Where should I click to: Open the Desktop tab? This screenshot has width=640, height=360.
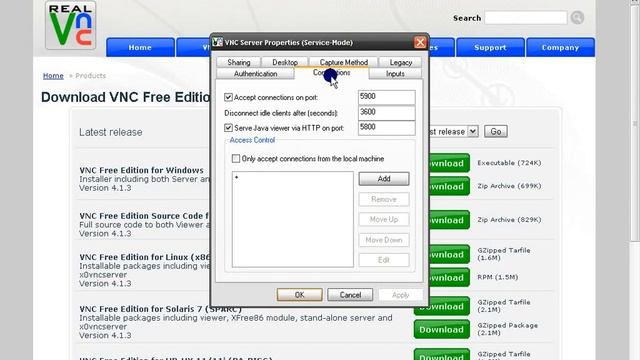tap(285, 62)
